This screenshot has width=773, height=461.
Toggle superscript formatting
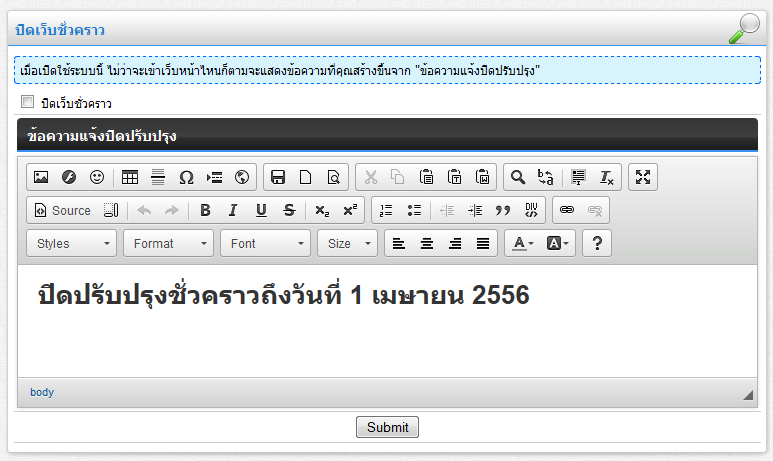(350, 211)
